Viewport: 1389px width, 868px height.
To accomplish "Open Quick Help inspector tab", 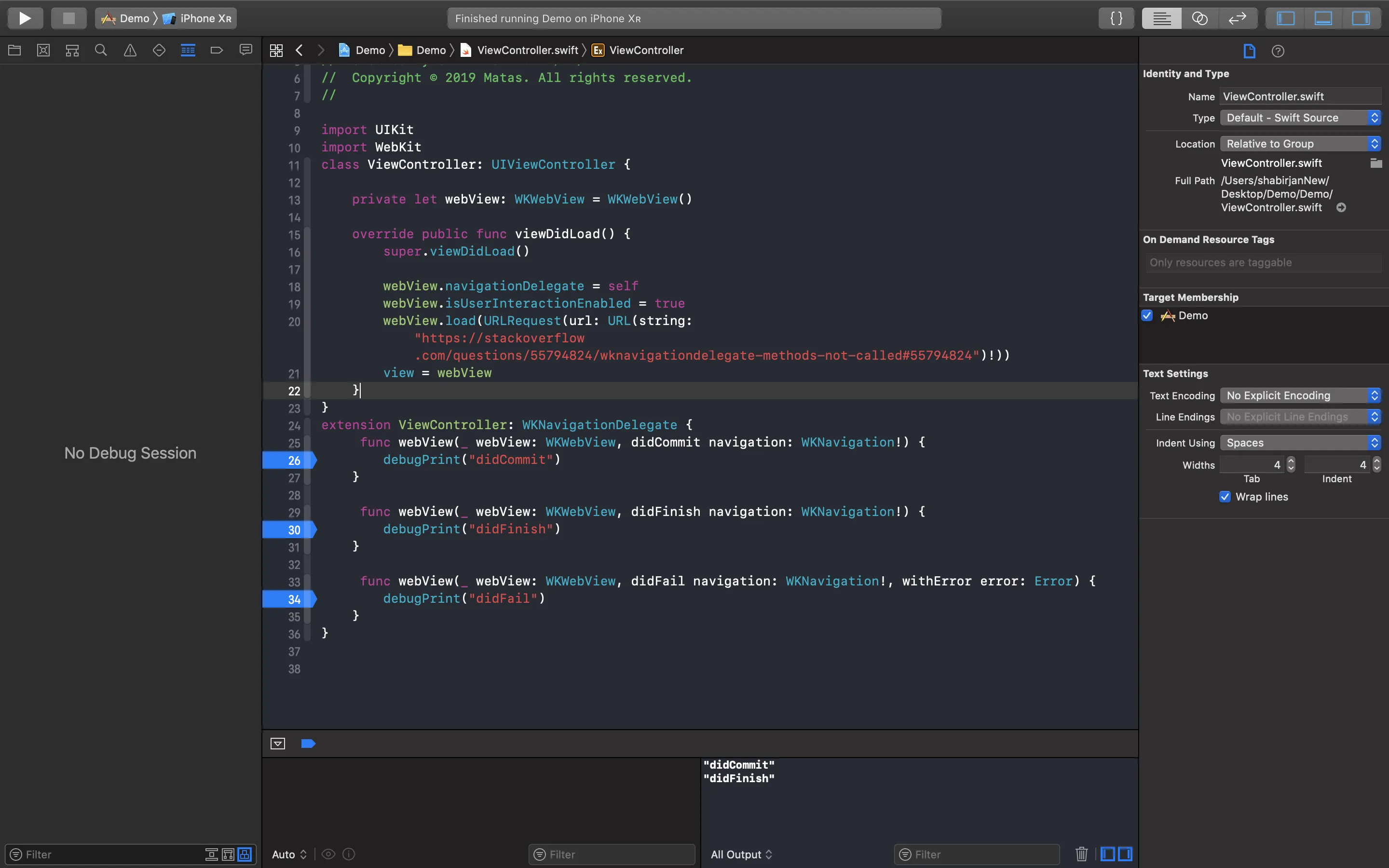I will click(1278, 51).
